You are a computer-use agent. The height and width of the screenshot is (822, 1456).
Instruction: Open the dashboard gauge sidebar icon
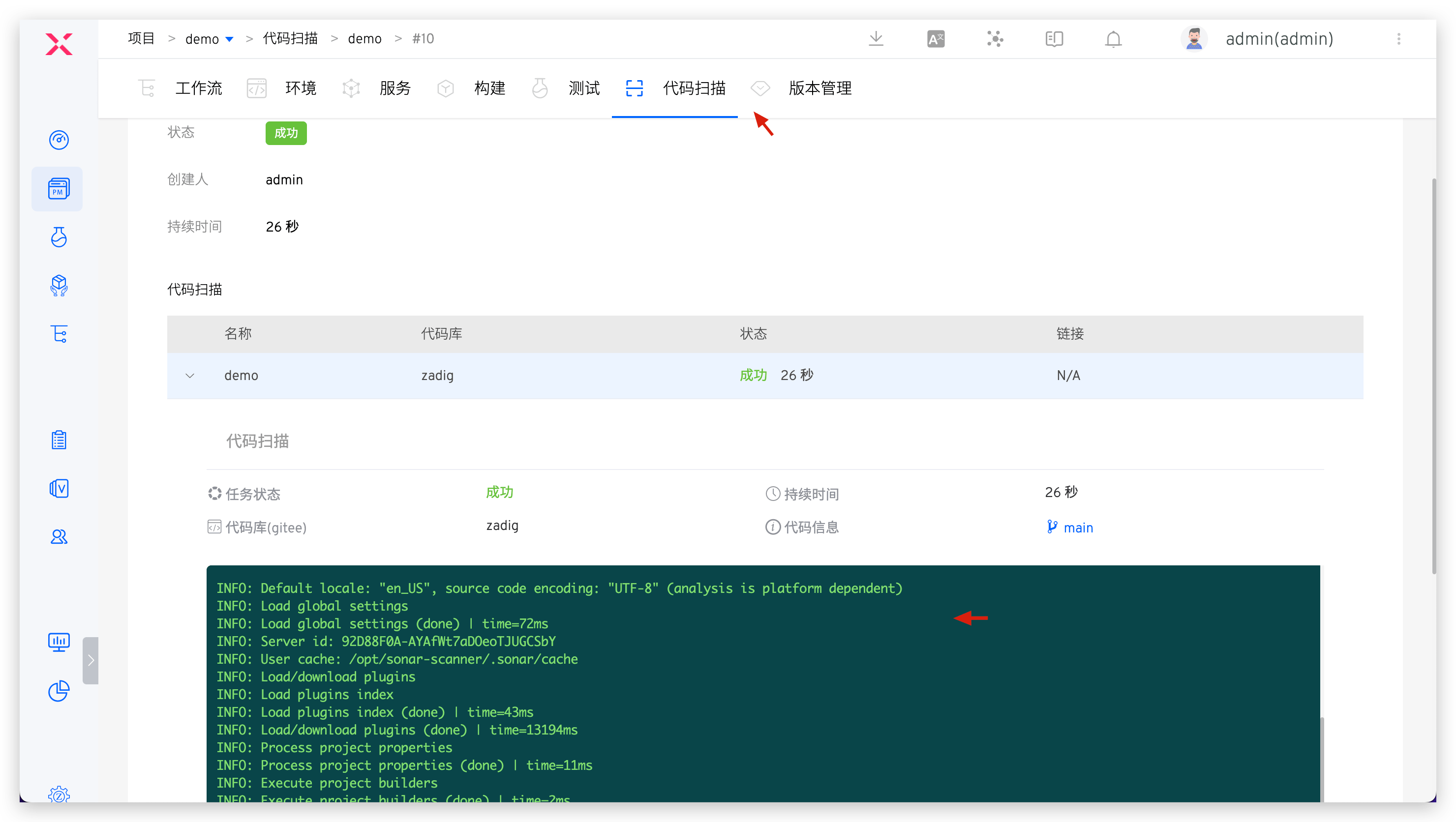point(59,140)
